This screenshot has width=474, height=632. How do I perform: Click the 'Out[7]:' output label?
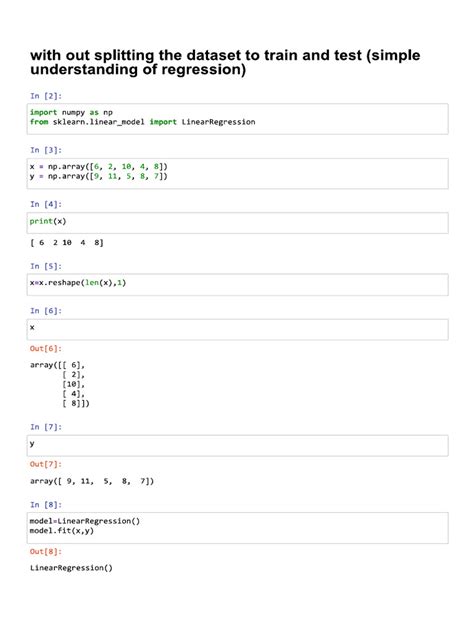pos(46,464)
